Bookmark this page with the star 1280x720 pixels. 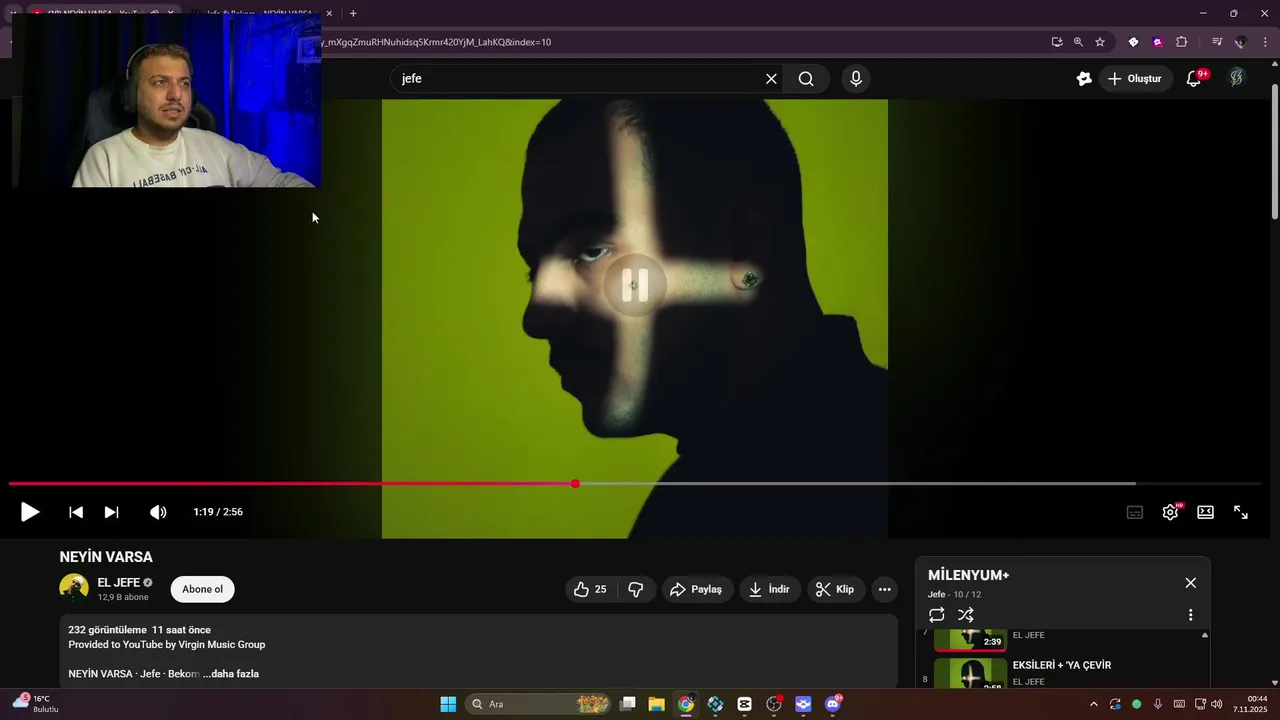click(1100, 42)
